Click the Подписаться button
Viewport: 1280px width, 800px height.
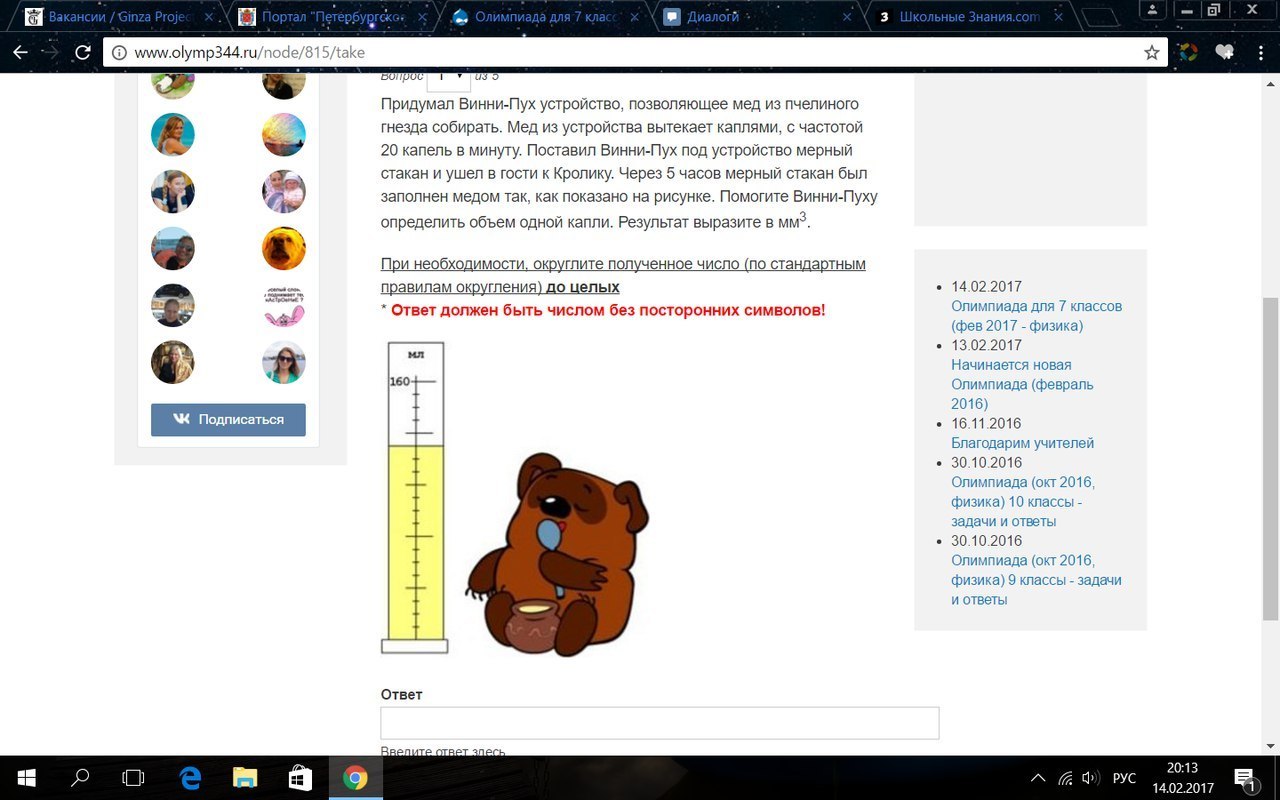point(228,420)
